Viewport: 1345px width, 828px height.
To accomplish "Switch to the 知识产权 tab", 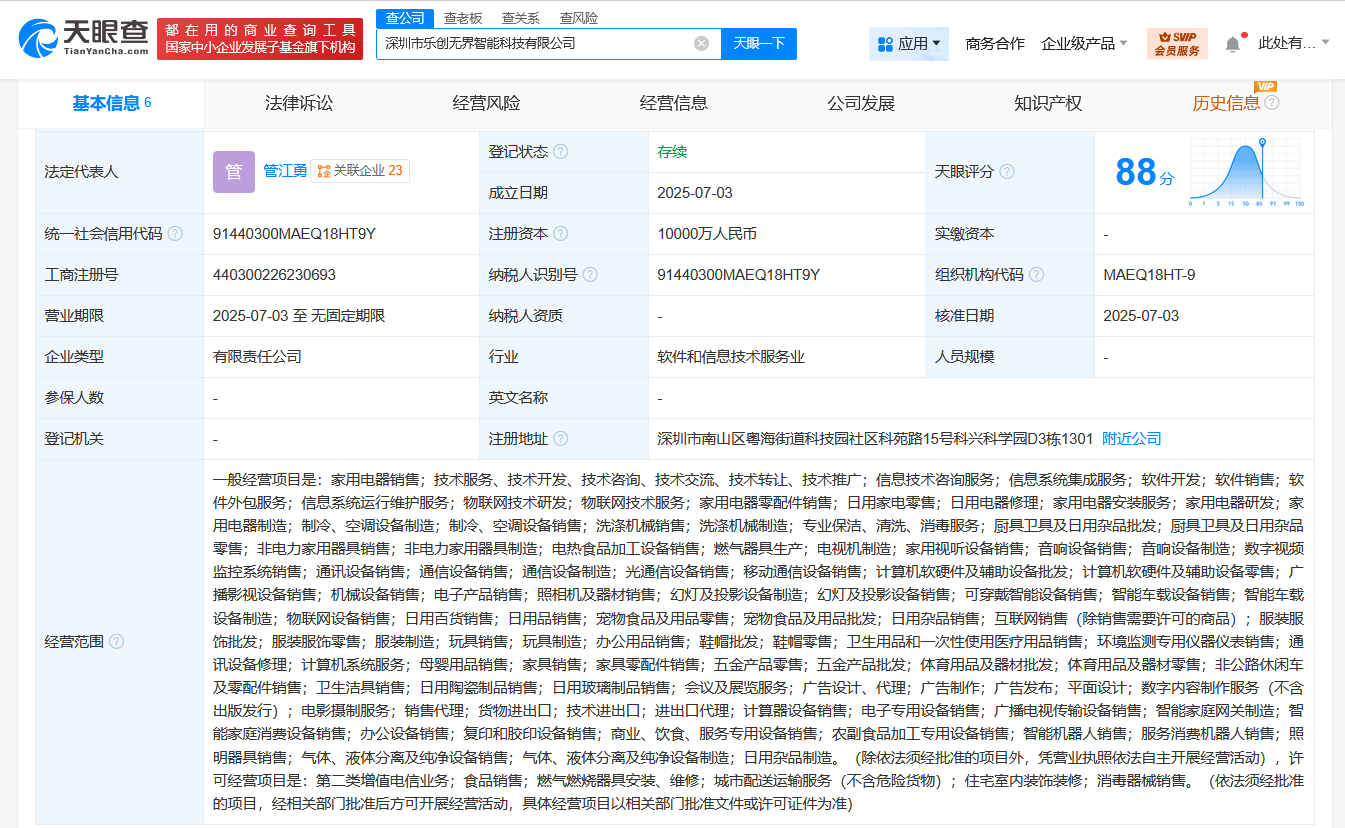I will click(x=1047, y=103).
